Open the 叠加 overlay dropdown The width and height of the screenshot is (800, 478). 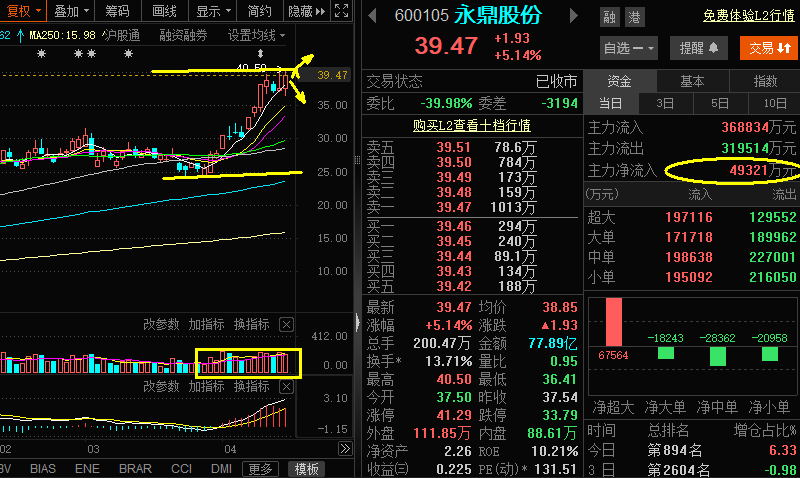[71, 11]
